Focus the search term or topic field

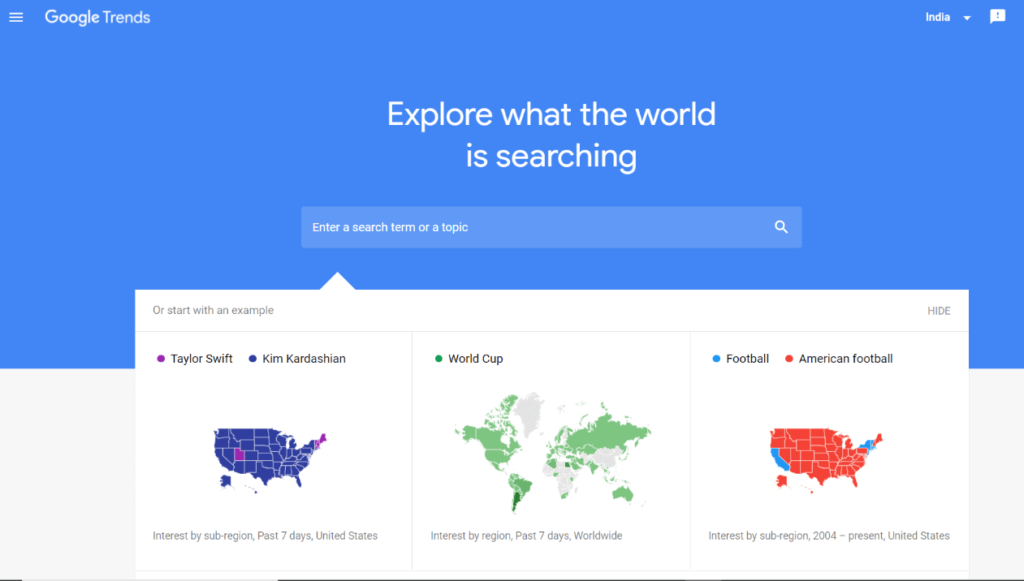(551, 227)
